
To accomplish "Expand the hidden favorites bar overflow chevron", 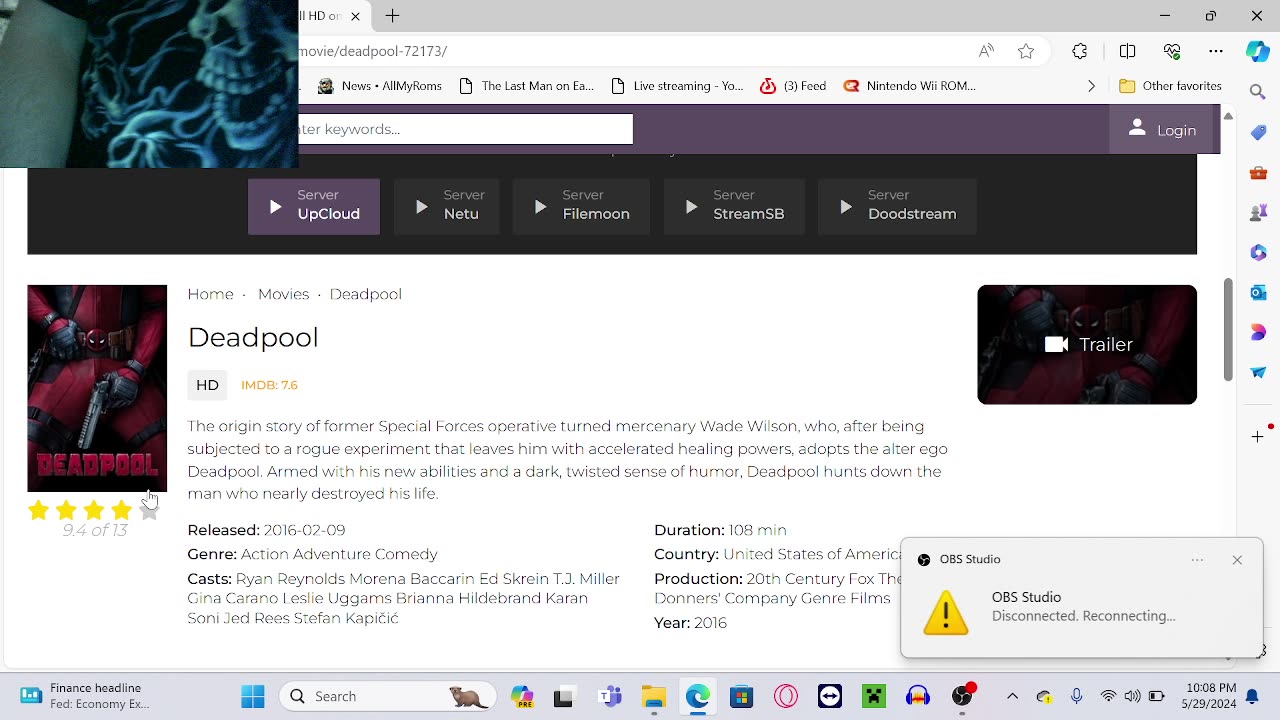I will 1091,86.
